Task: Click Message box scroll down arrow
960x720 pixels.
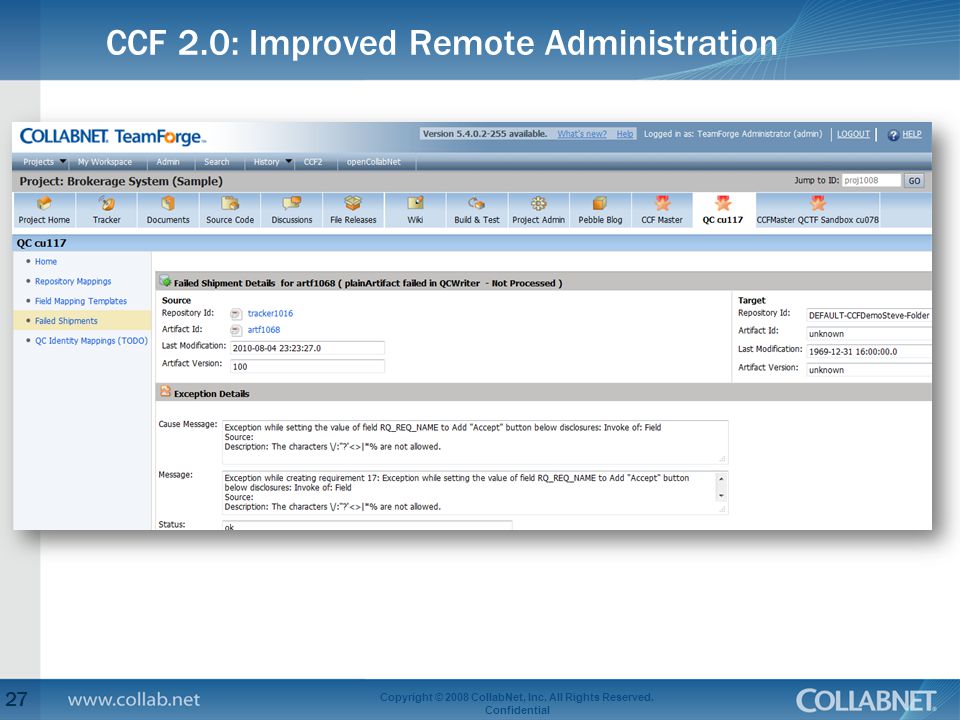Action: [721, 496]
